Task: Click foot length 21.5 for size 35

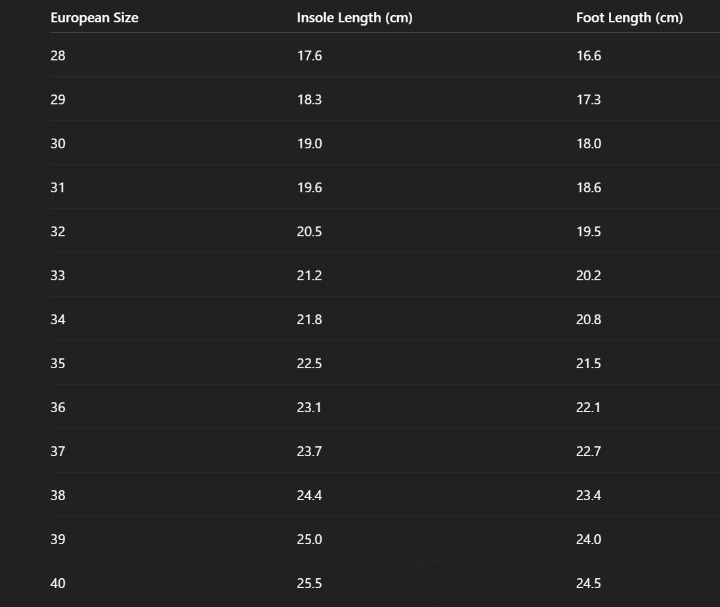Action: [589, 364]
